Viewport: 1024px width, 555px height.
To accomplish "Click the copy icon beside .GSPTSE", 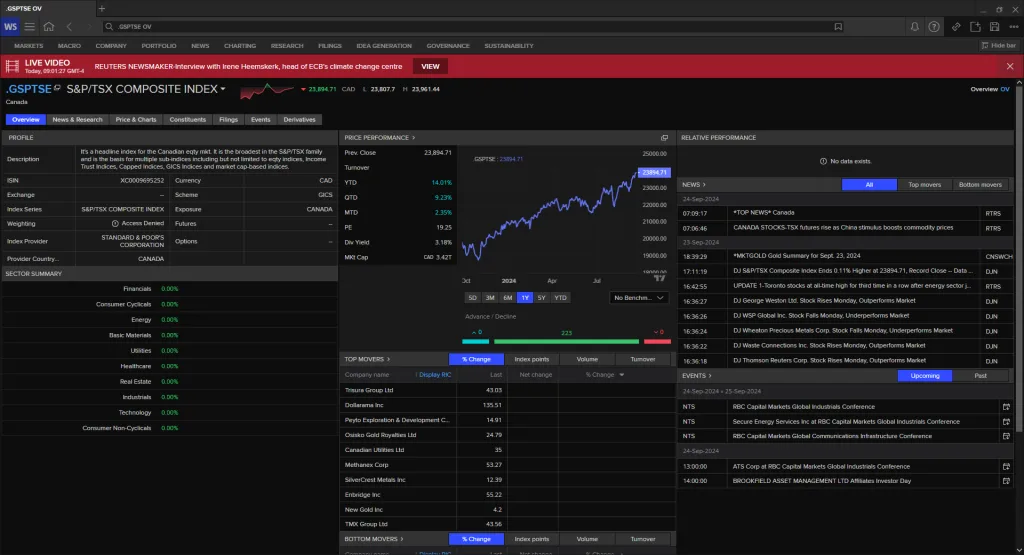I will pyautogui.click(x=57, y=88).
